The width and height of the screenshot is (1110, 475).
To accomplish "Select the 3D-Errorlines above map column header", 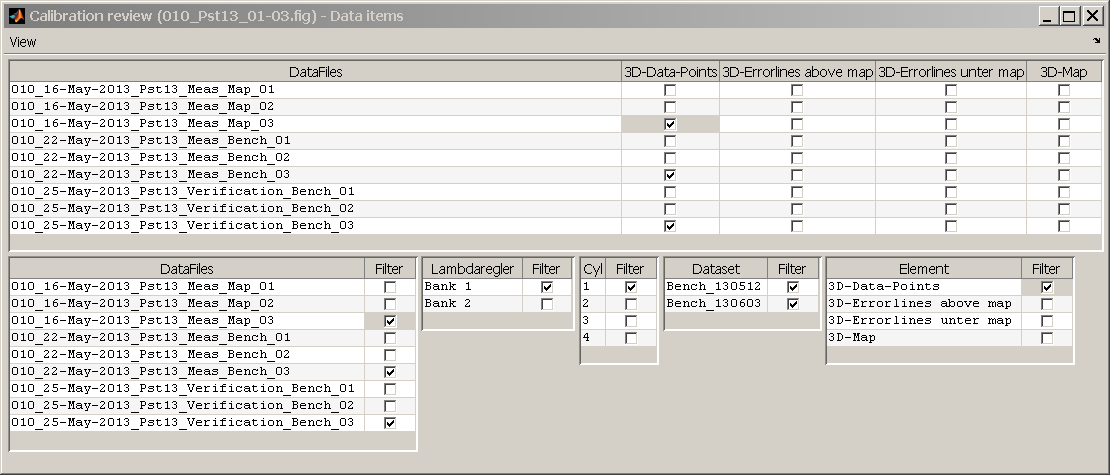I will [x=798, y=71].
